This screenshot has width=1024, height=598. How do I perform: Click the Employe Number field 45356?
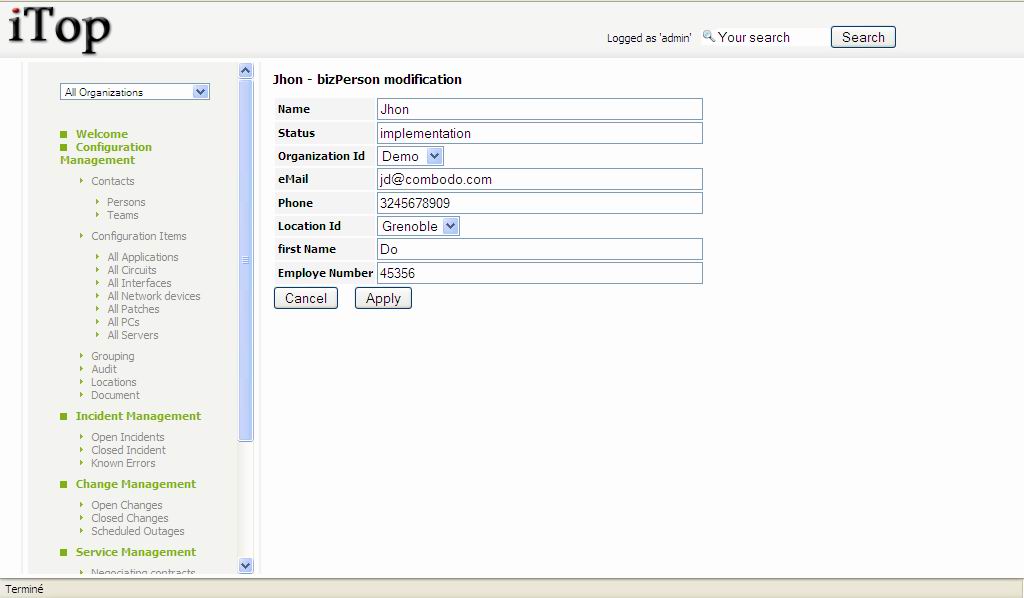point(539,273)
